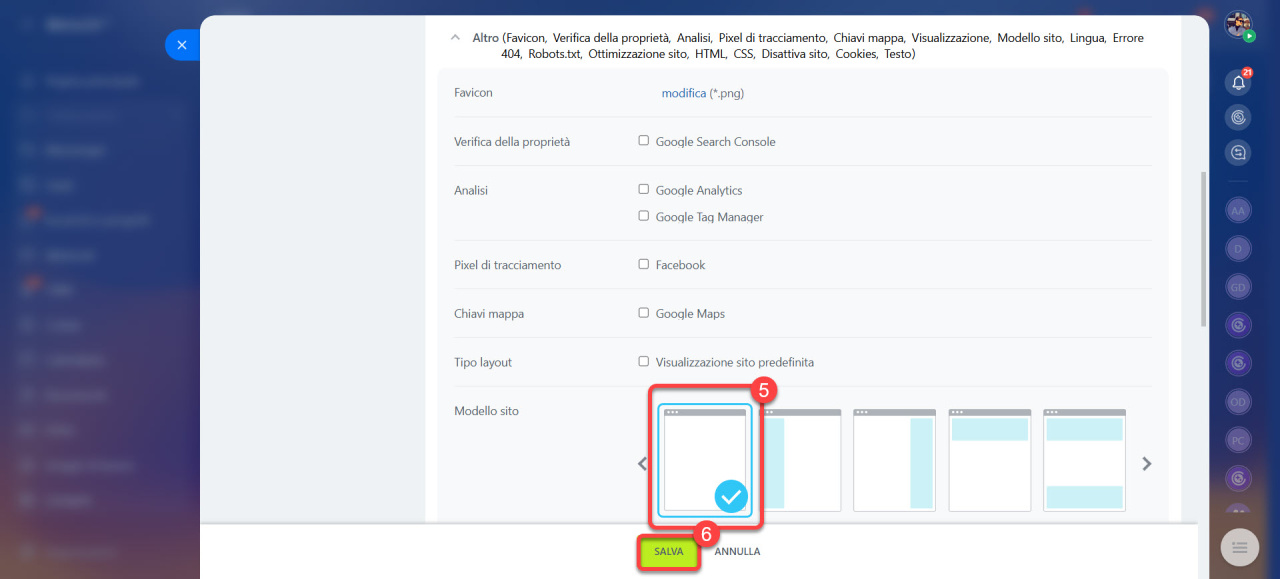
Task: Close the settings slider with the X button
Action: tap(181, 45)
